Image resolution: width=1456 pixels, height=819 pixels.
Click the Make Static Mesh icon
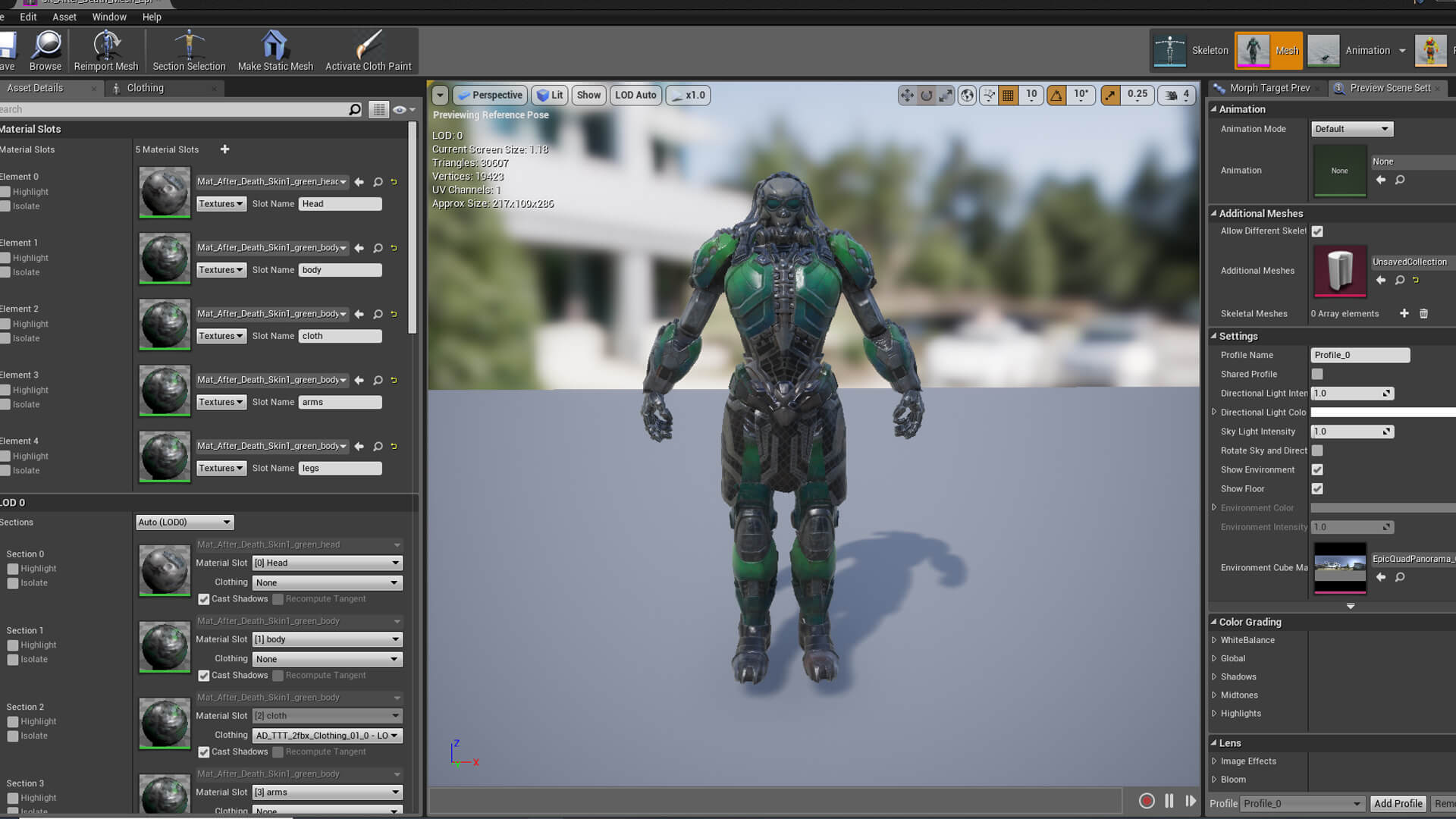pos(275,45)
